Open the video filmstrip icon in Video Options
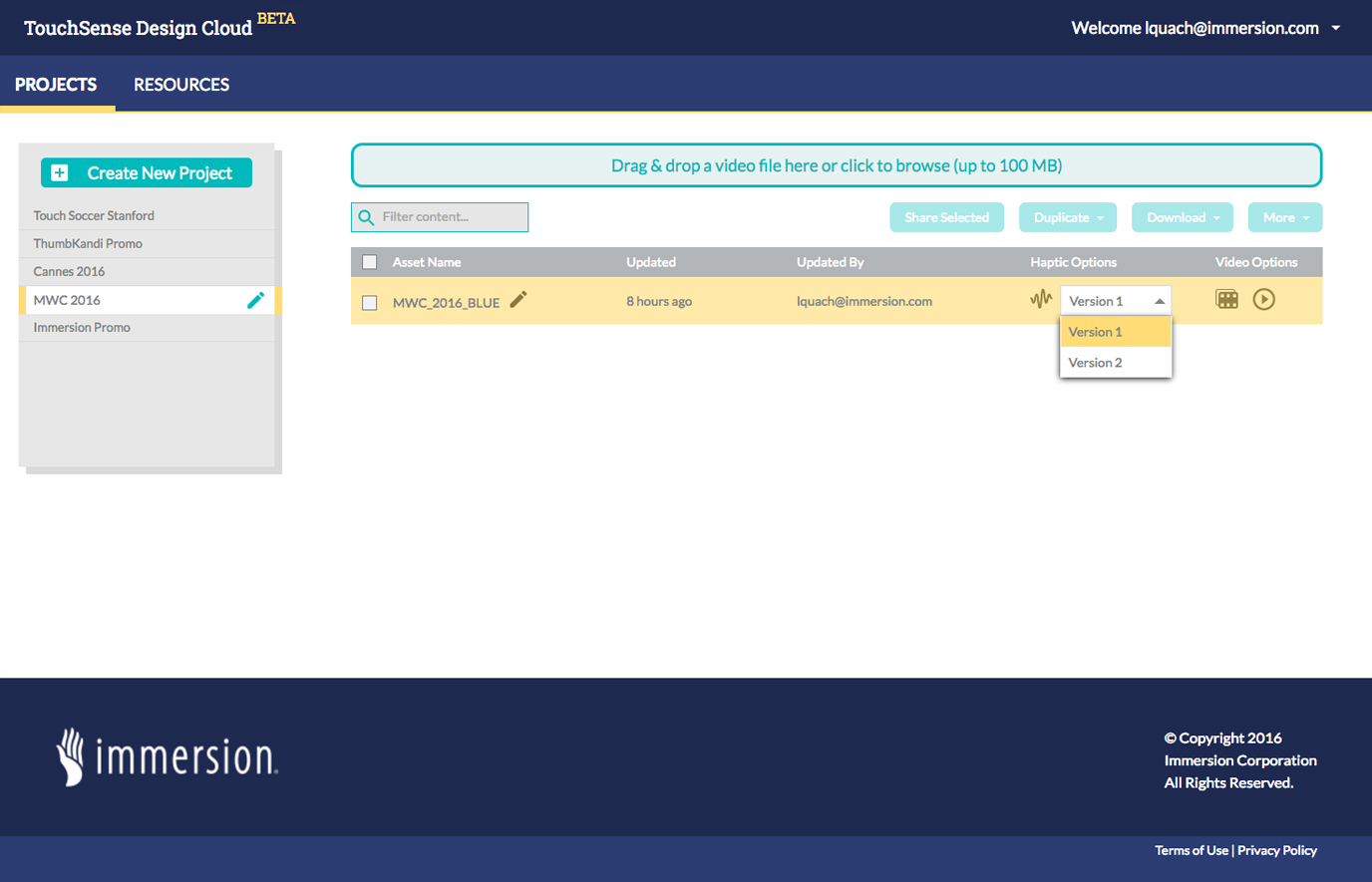 [x=1226, y=299]
